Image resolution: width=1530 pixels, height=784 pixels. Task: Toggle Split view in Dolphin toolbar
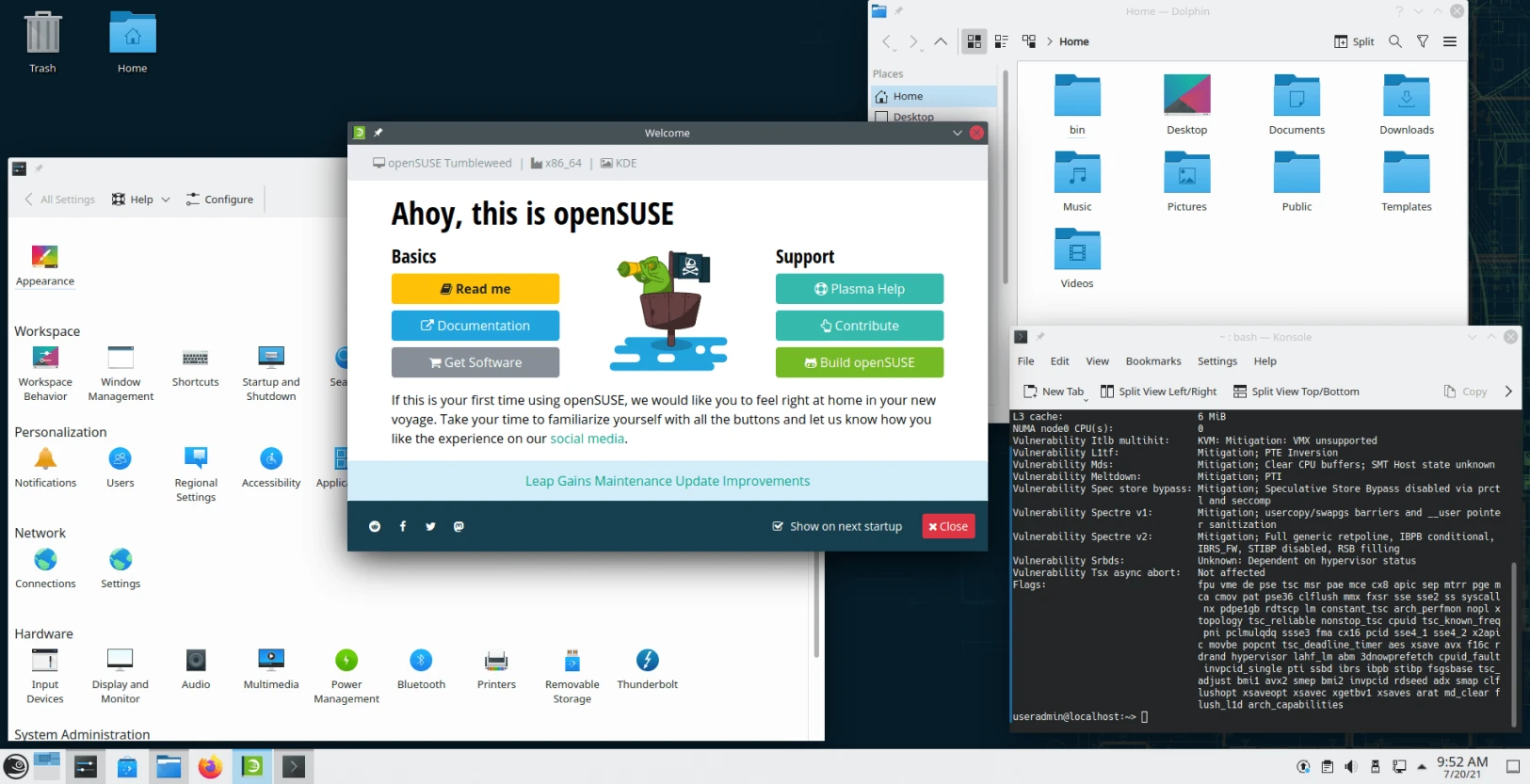pyautogui.click(x=1354, y=41)
